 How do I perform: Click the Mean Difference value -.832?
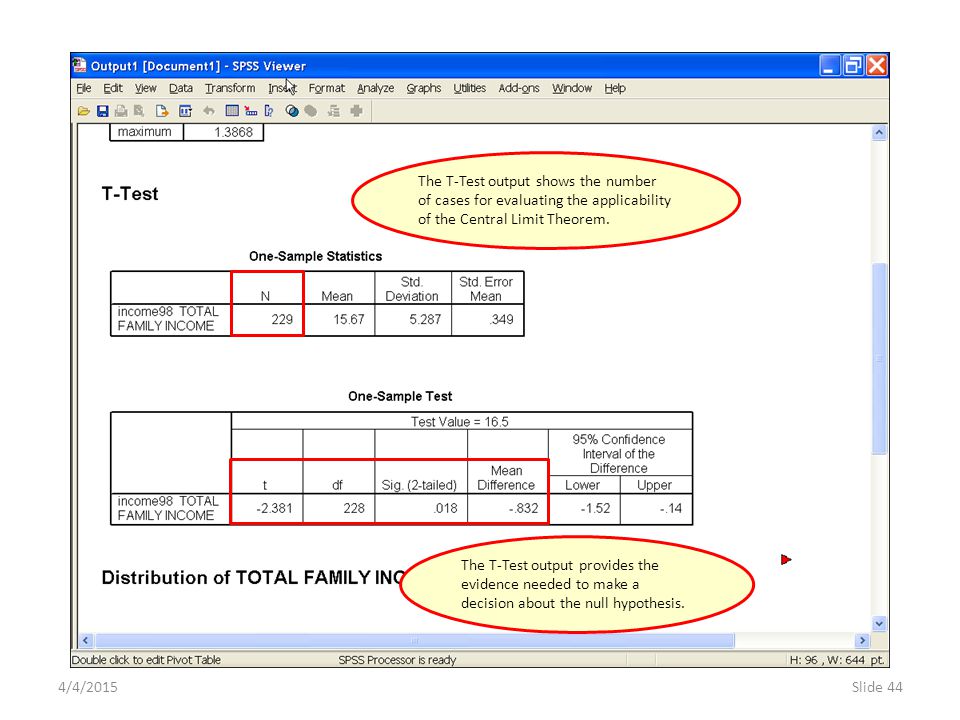coord(508,509)
